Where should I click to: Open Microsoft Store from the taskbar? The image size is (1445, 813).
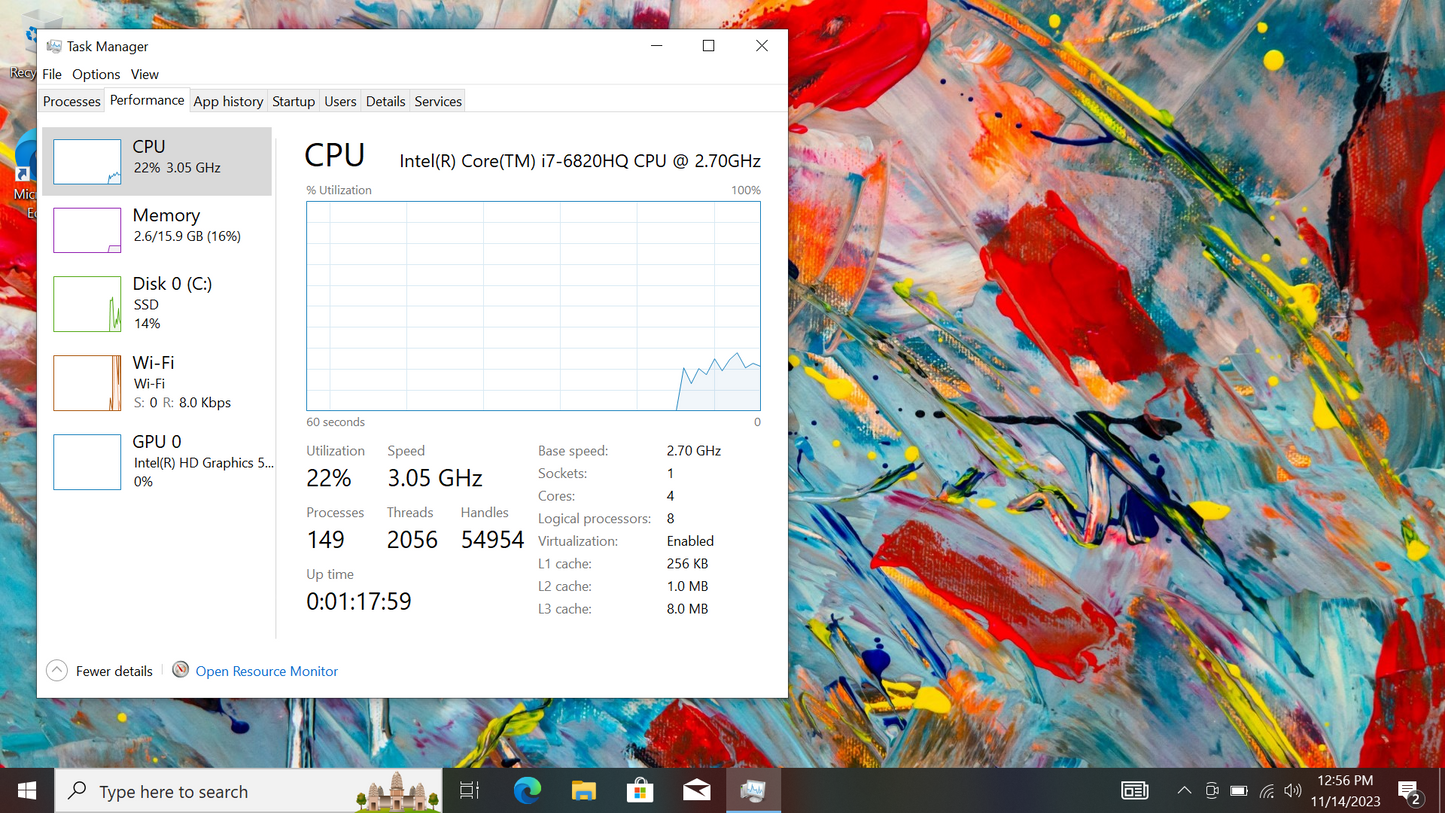point(640,791)
